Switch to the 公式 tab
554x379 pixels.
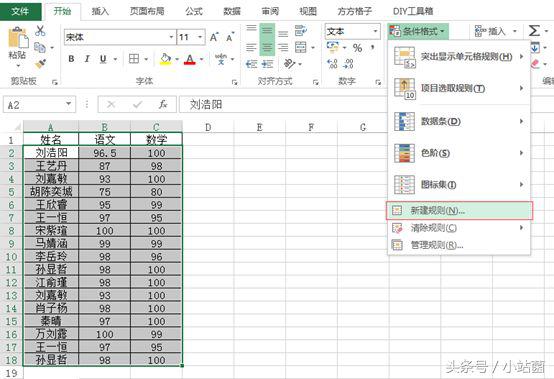(x=194, y=11)
